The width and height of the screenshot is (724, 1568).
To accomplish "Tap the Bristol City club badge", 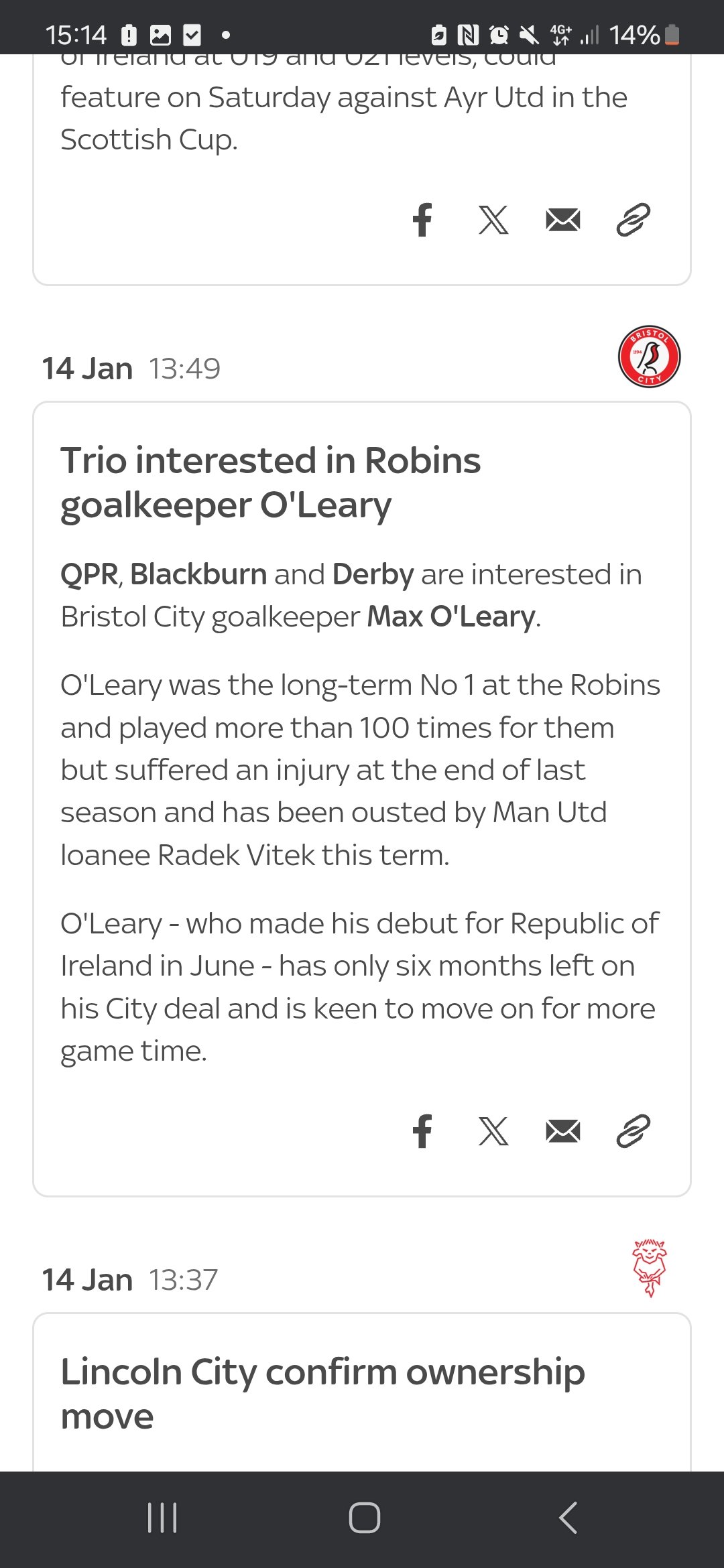I will tap(649, 356).
